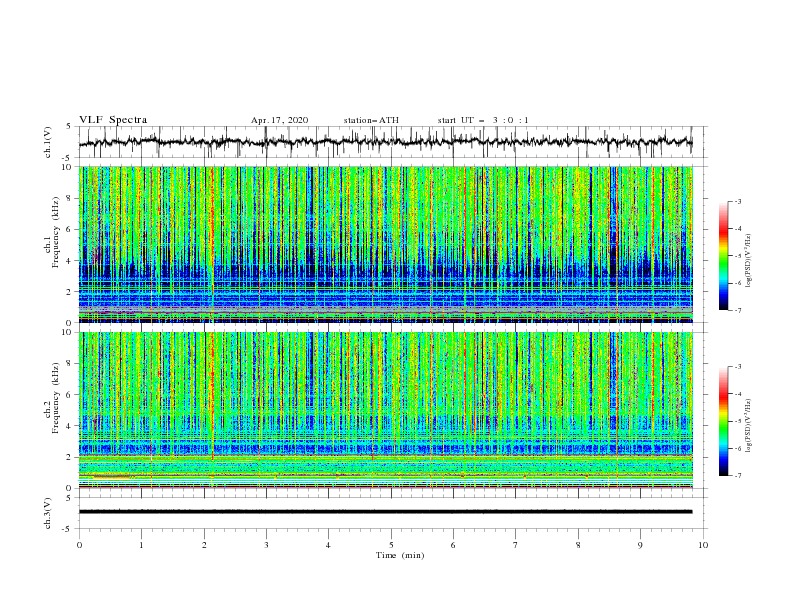Screen dimensions: 792x612
Task: Click the "Time (min)" x-axis label
Action: coord(400,555)
